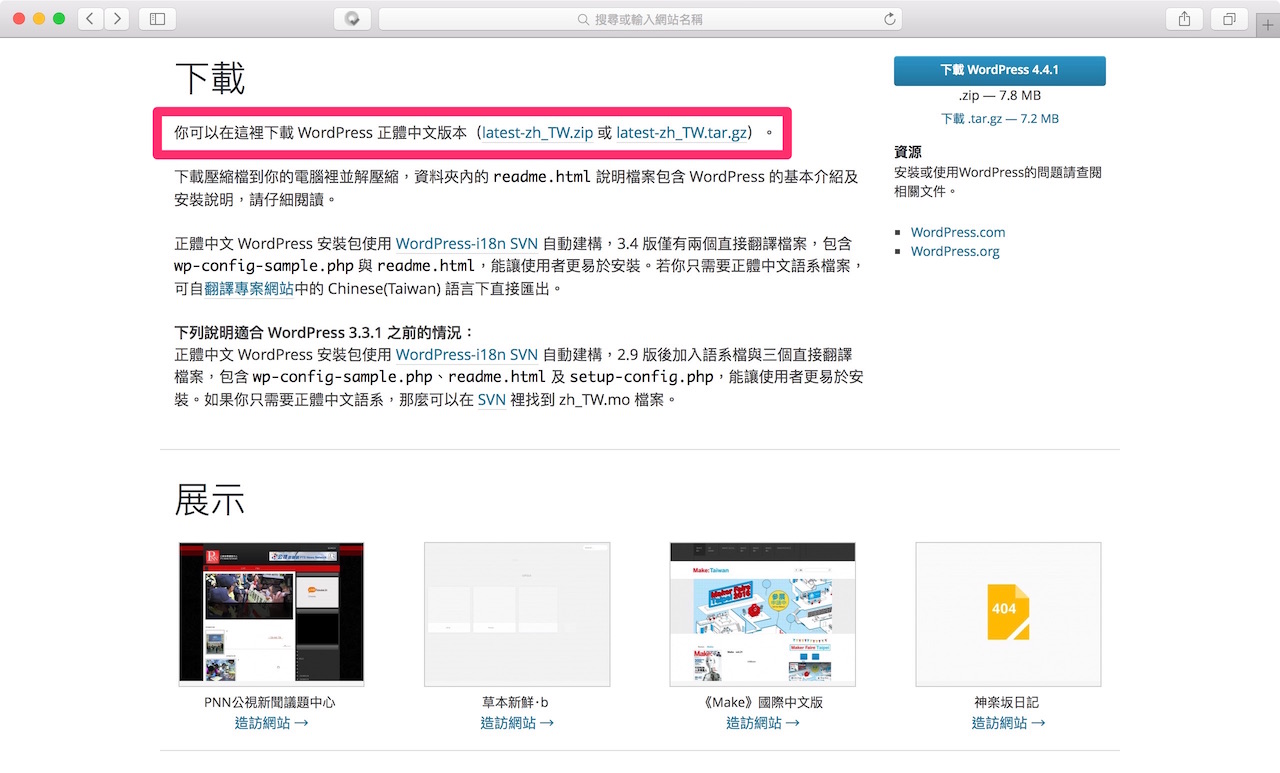The image size is (1280, 773).
Task: Open 神楽坂日記 404 thumbnail
Action: [1008, 614]
